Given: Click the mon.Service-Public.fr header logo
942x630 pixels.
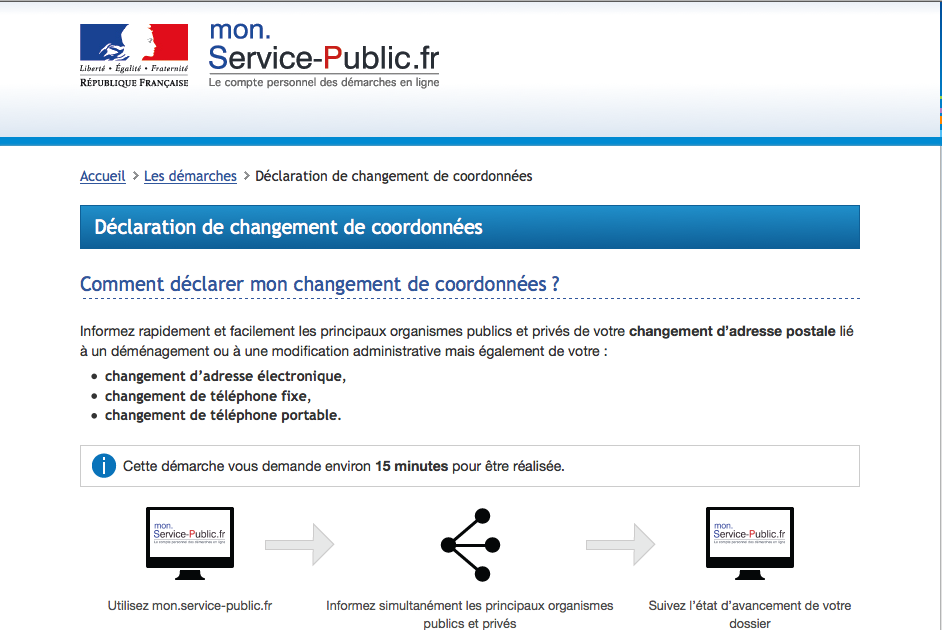Looking at the screenshot, I should pos(323,54).
